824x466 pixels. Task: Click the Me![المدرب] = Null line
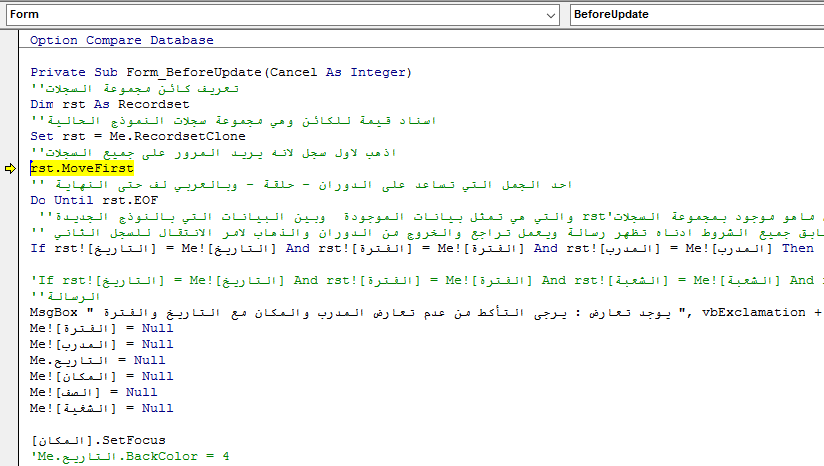88,344
